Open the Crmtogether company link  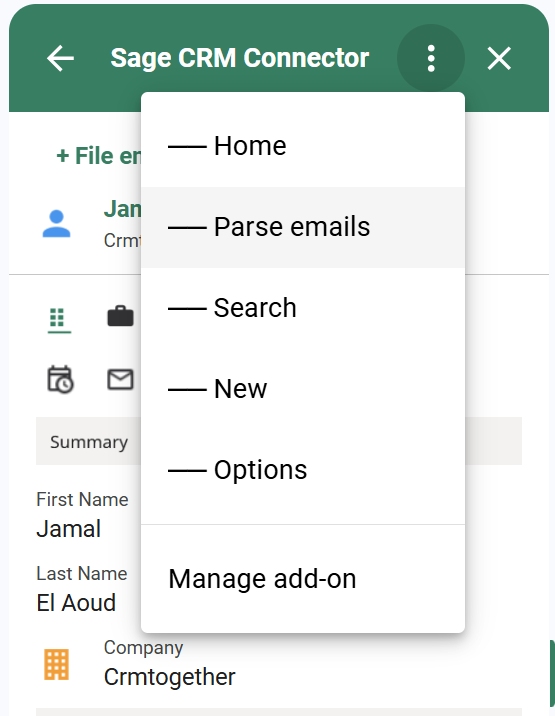point(169,677)
